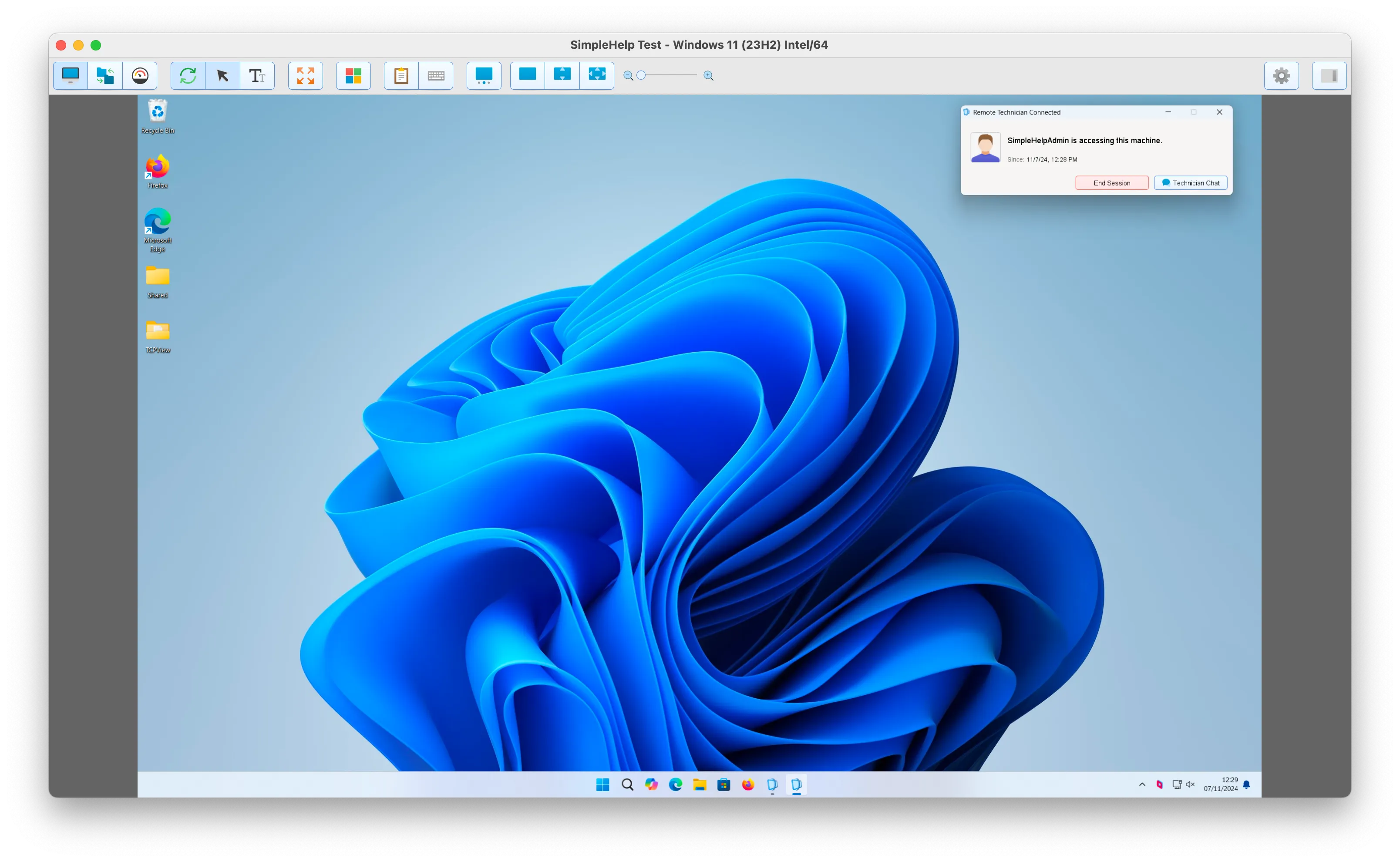Toggle the right sidebar panel
Screen dimensions: 1400x862
[x=1329, y=75]
